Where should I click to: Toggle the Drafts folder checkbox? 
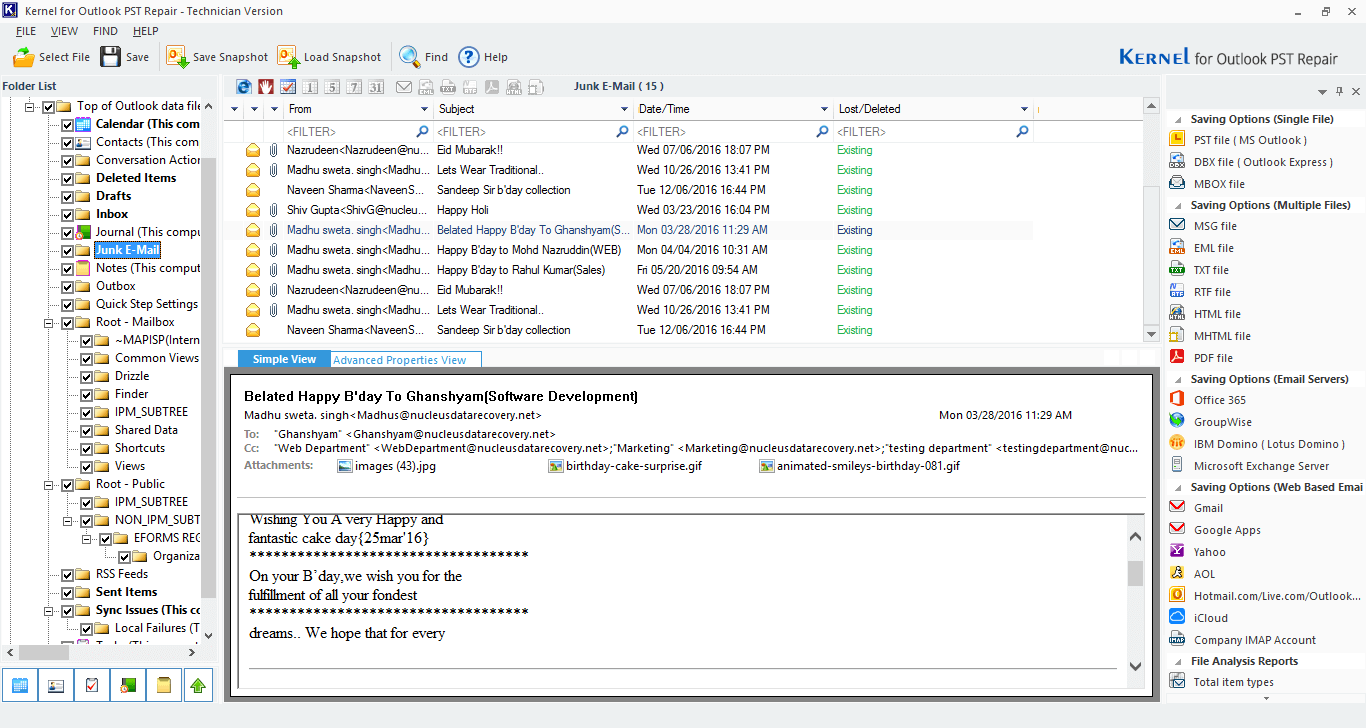(67, 195)
